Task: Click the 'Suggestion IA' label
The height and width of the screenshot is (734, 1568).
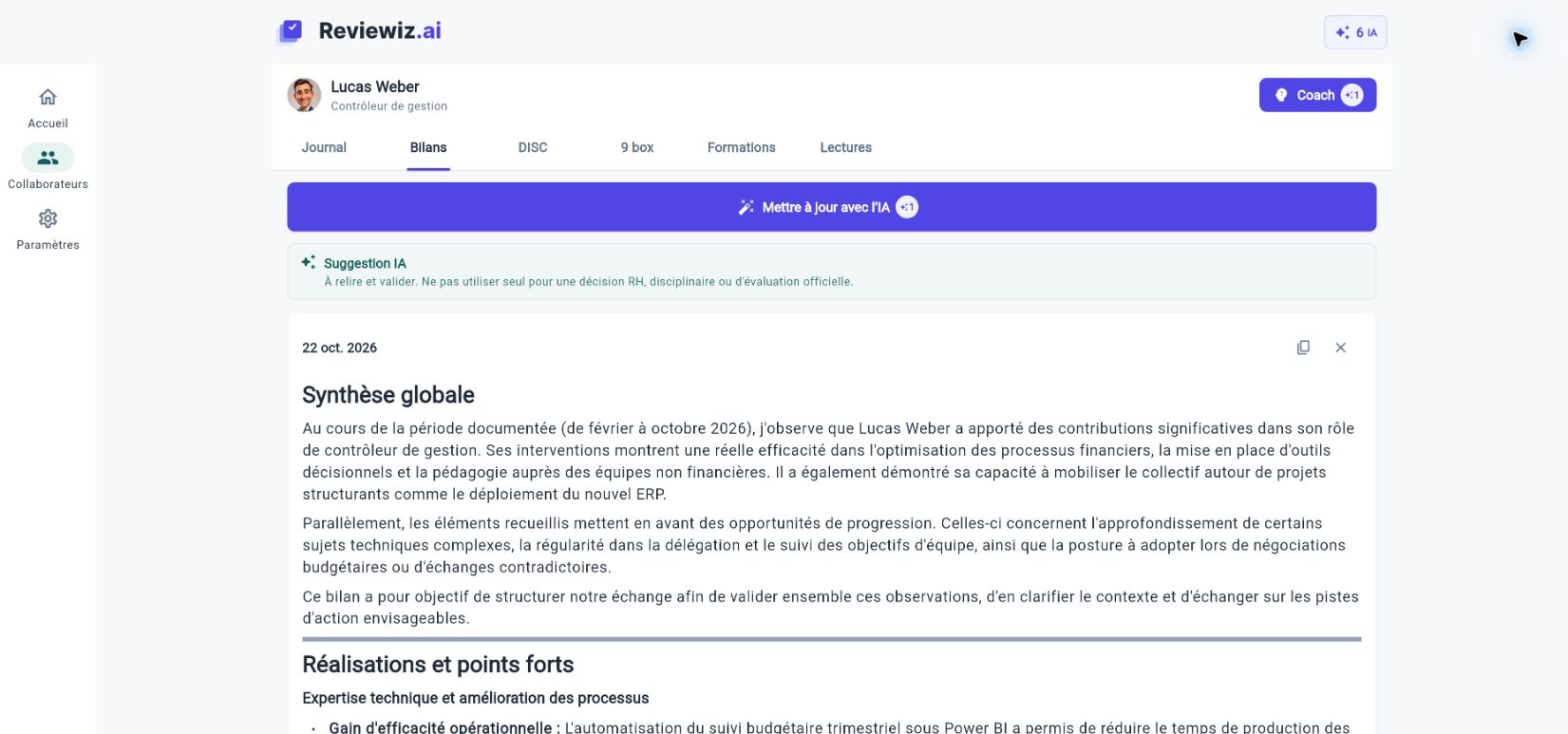Action: [x=365, y=263]
